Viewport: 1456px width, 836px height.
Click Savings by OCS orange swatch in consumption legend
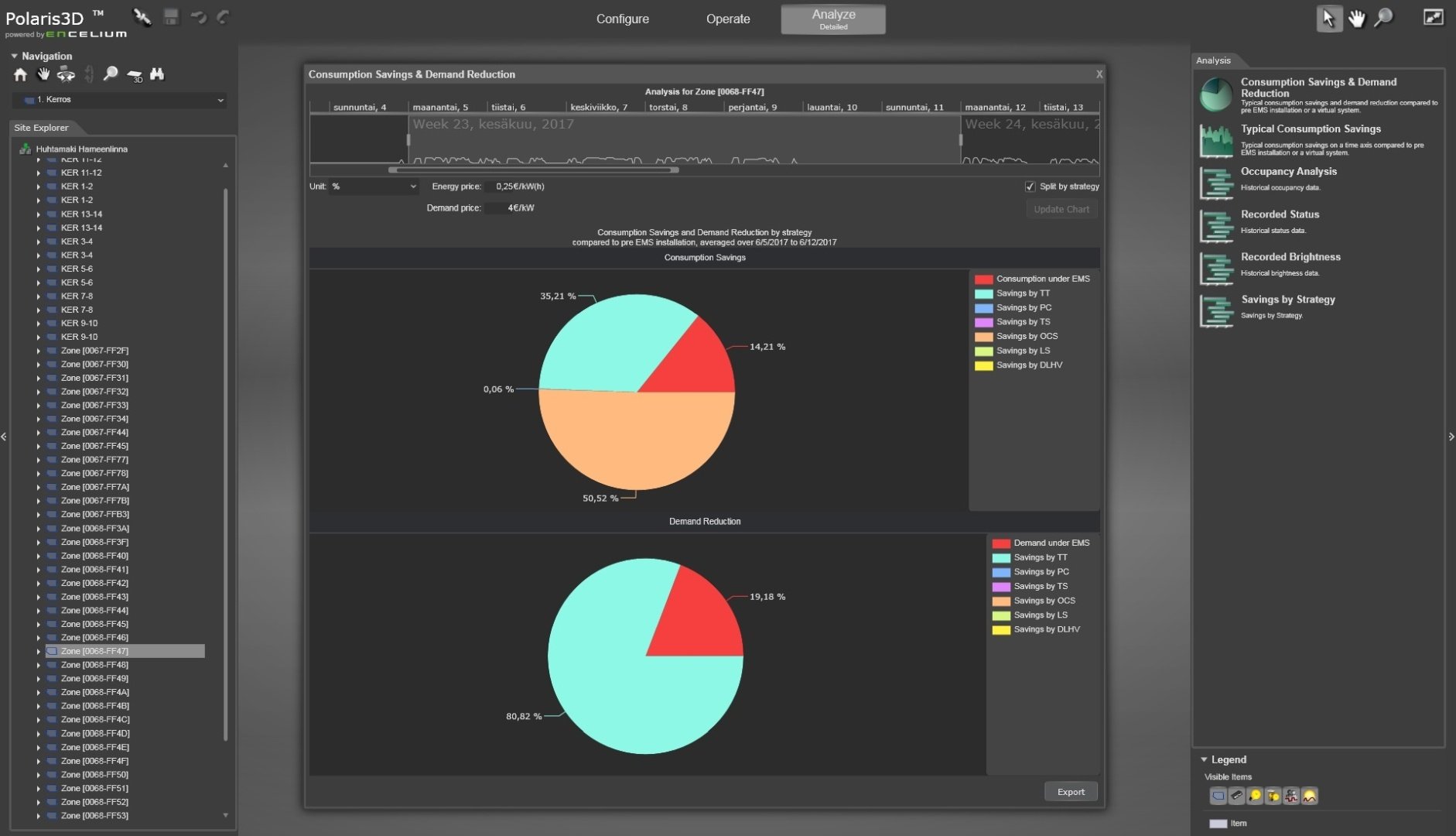click(x=983, y=337)
